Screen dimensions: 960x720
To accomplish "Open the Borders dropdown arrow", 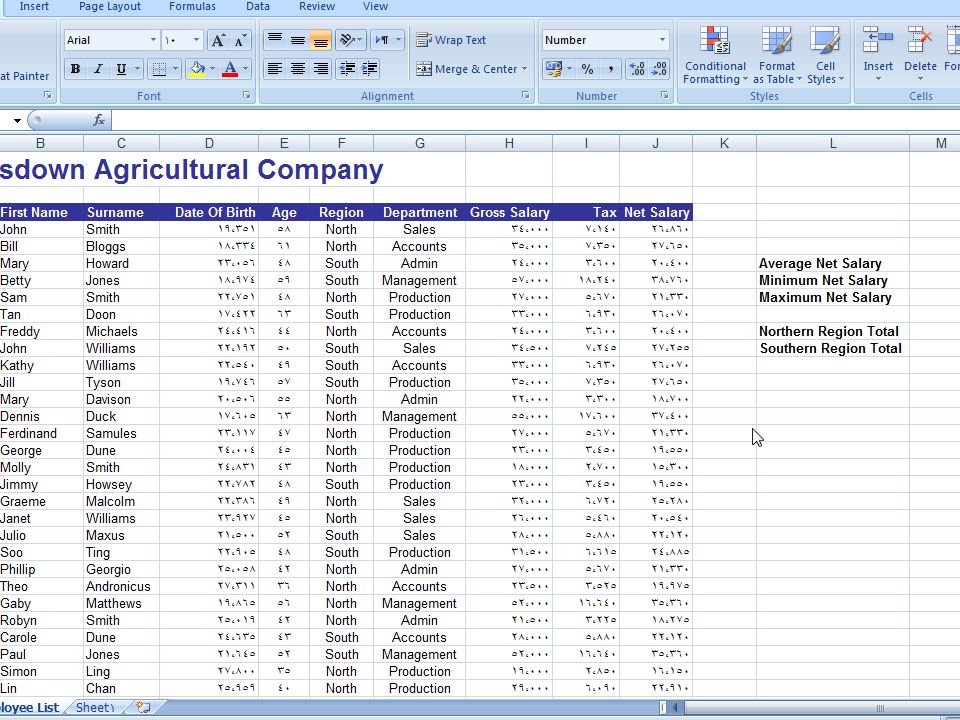I will pyautogui.click(x=176, y=69).
